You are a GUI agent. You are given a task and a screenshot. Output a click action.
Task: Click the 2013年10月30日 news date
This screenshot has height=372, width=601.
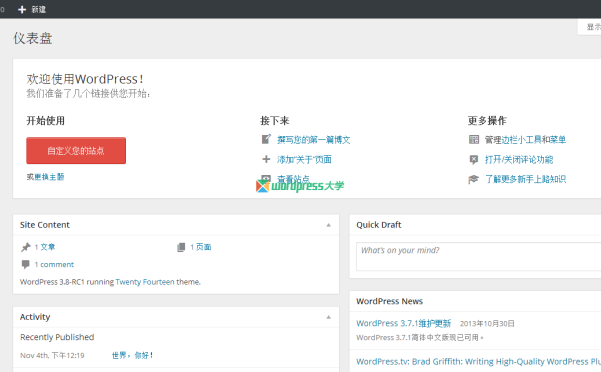[487, 324]
